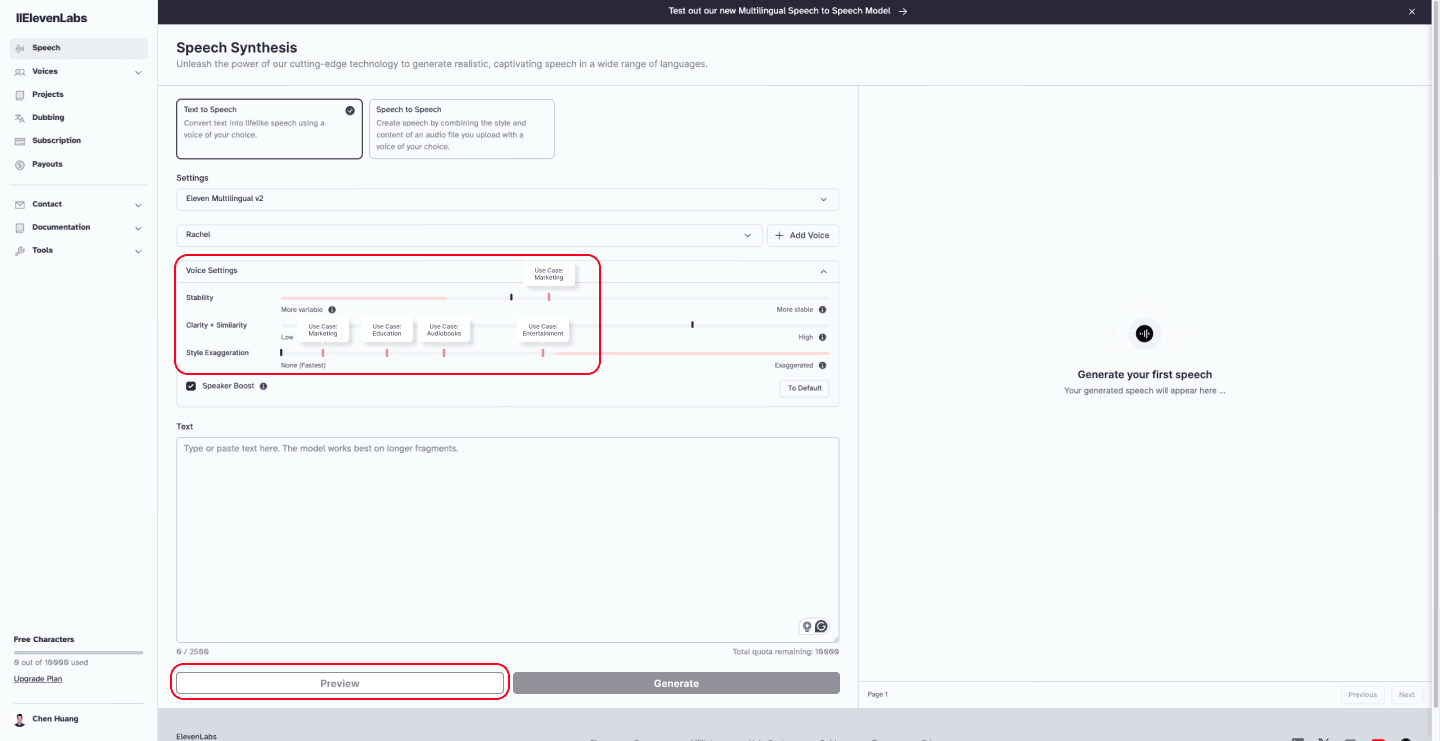Open Payouts via the dollar coin icon

(20, 164)
